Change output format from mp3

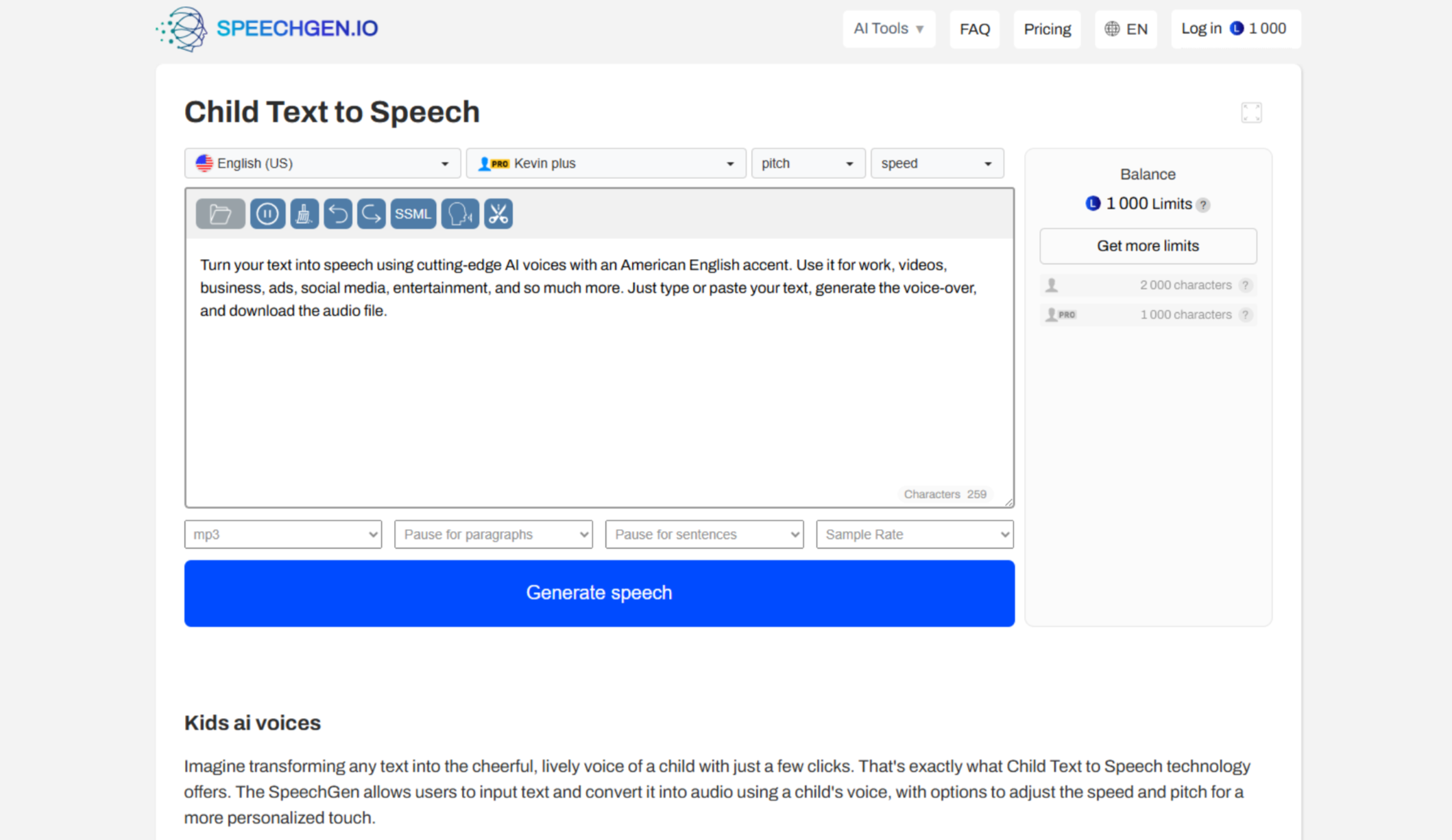pos(282,534)
